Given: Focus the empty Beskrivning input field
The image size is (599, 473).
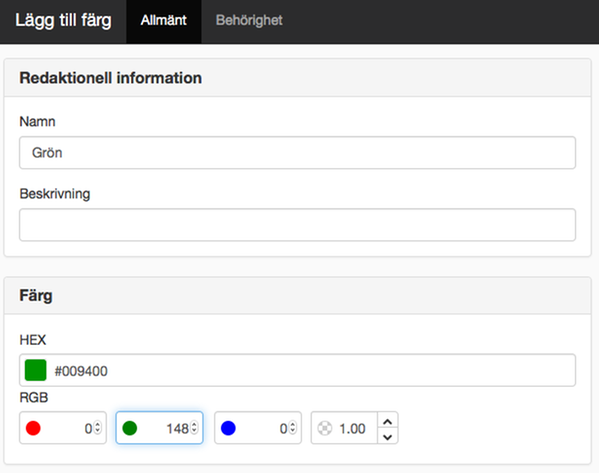Looking at the screenshot, I should pos(297,225).
